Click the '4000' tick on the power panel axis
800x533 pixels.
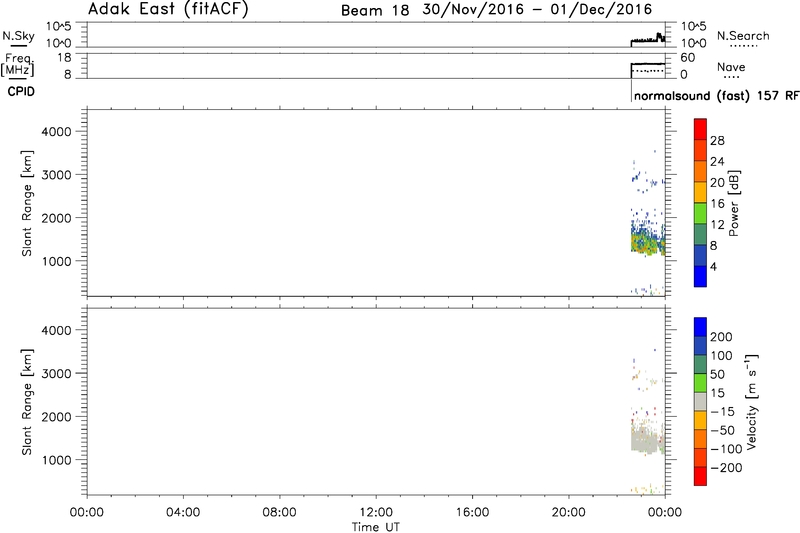56,132
